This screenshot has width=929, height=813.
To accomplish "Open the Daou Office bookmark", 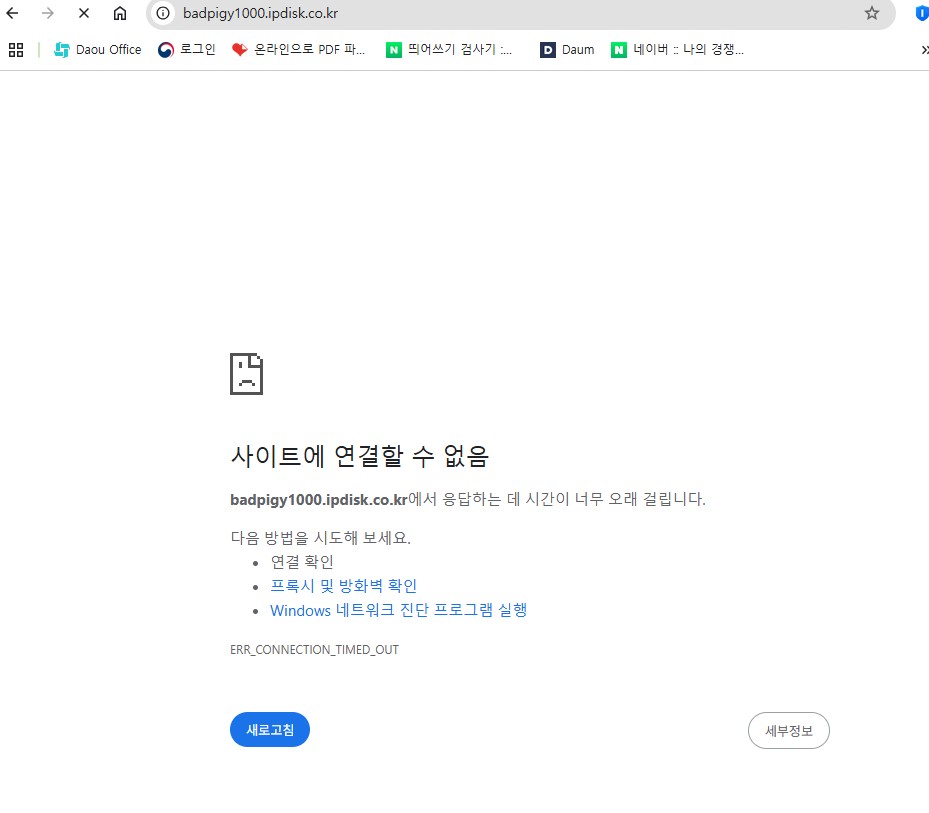I will pos(98,50).
